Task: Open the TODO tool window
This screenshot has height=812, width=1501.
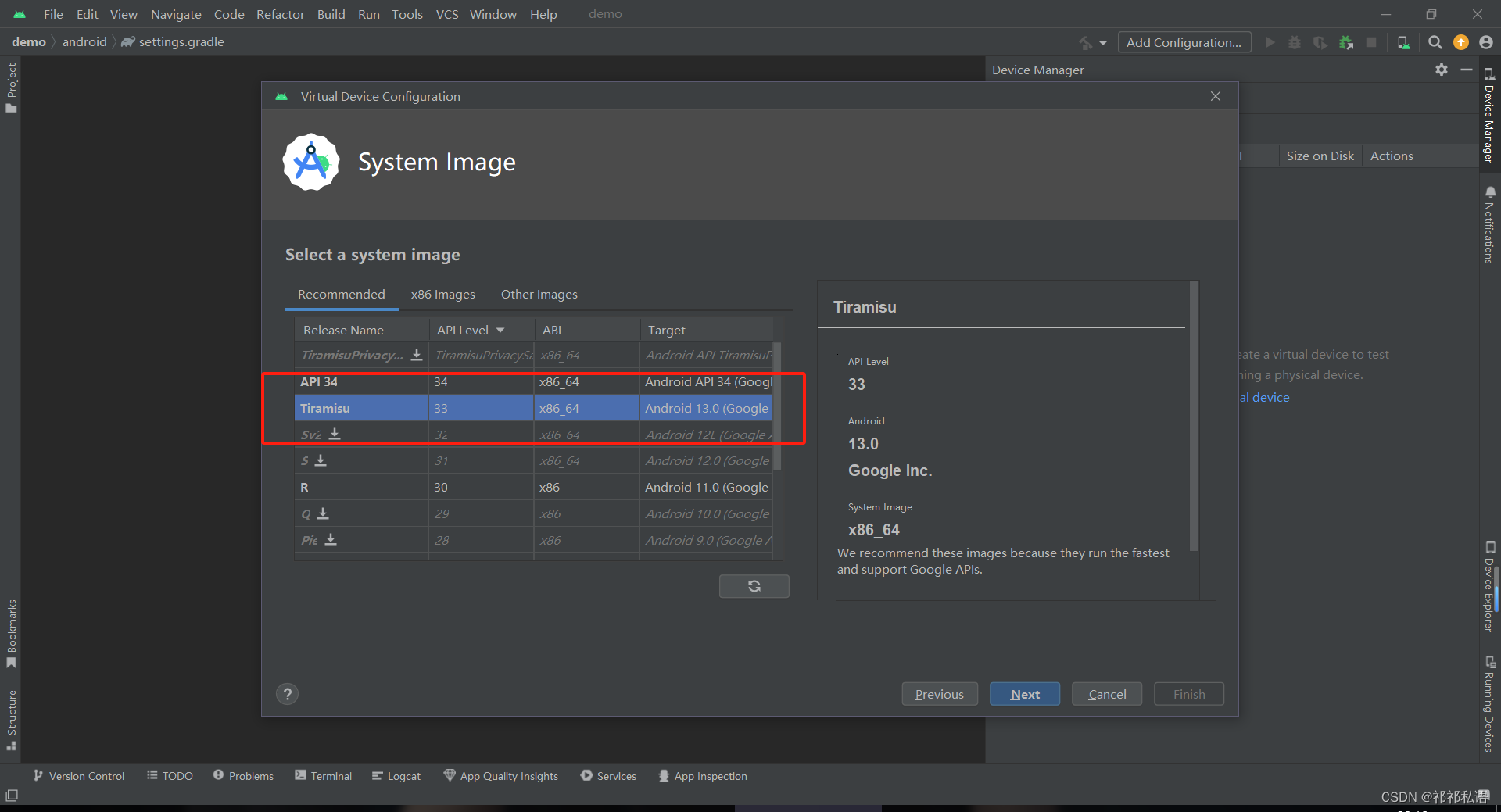Action: tap(170, 776)
